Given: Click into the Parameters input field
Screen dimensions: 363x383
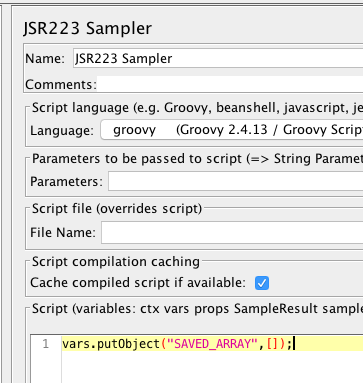Looking at the screenshot, I should pyautogui.click(x=235, y=181).
